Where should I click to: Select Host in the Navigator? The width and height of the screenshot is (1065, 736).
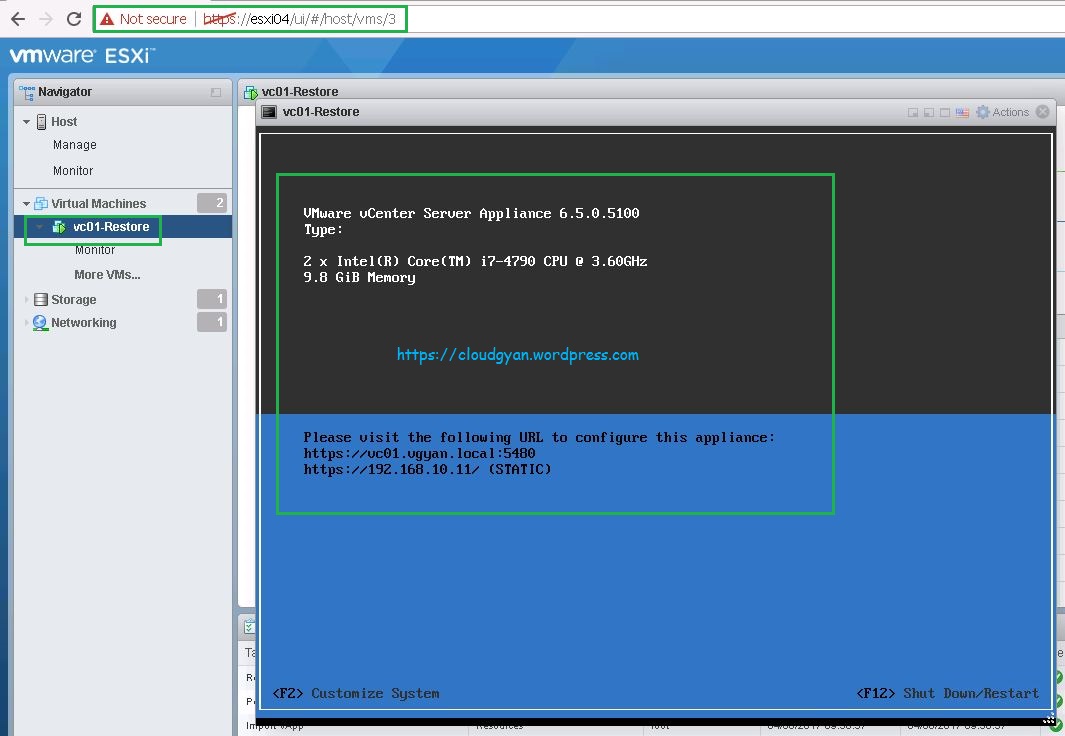(x=64, y=122)
